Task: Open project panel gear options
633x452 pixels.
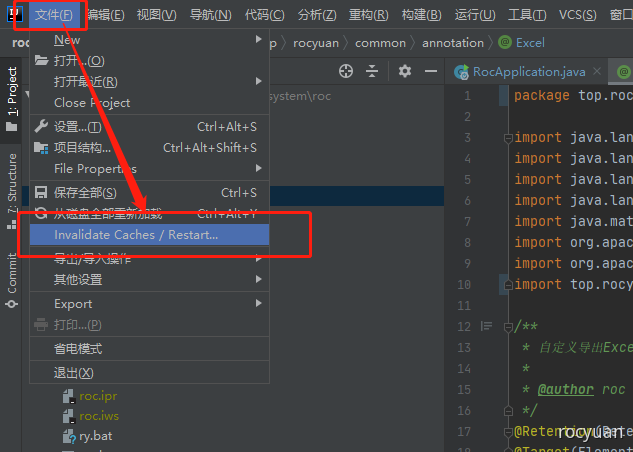Action: 405,71
